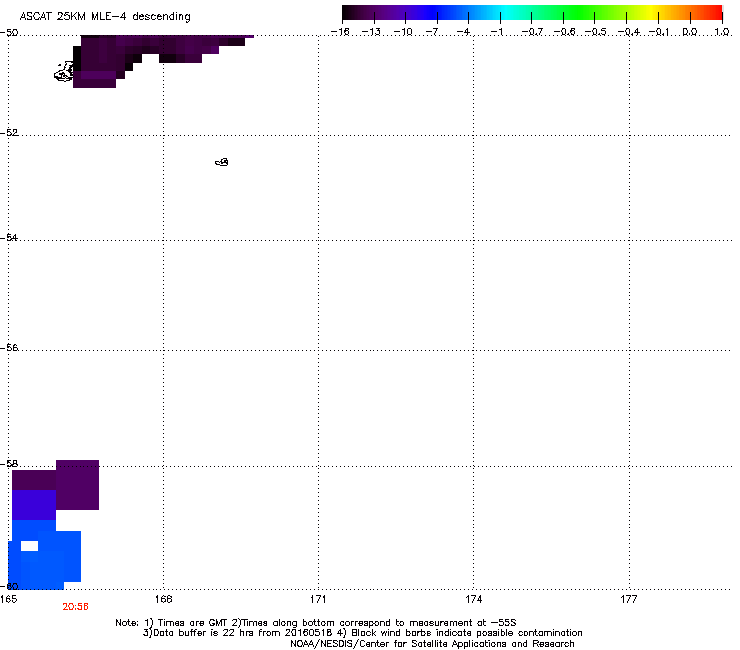Click the island outline at the top-left data swath
This screenshot has height=650, width=740.
pos(64,72)
